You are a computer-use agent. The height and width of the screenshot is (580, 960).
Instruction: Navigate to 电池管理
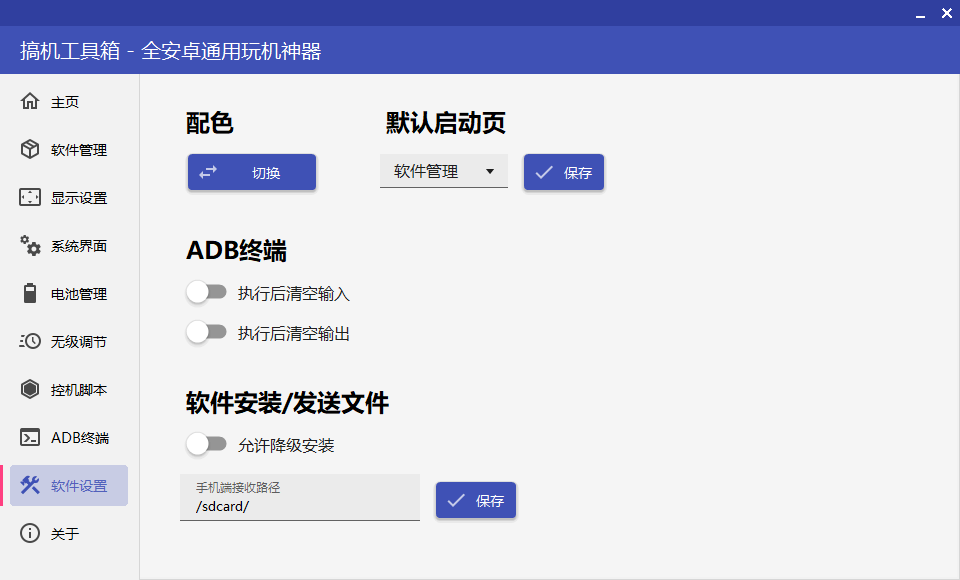click(x=79, y=294)
